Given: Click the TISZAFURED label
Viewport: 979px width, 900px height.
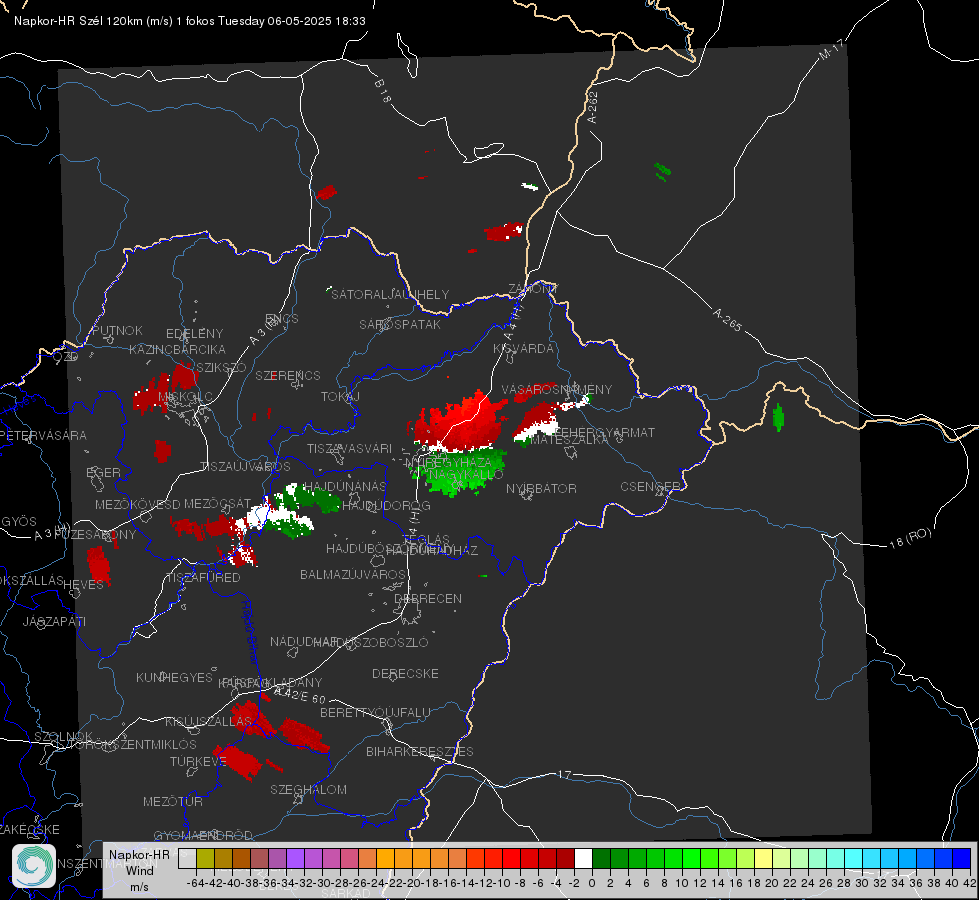Looking at the screenshot, I should 203,578.
